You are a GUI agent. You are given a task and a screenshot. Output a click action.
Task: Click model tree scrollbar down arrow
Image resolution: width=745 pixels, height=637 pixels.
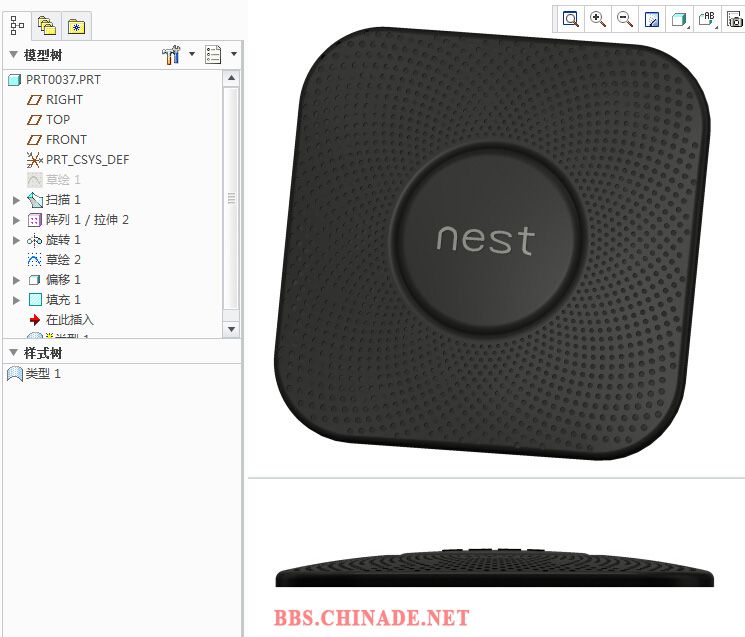click(231, 329)
